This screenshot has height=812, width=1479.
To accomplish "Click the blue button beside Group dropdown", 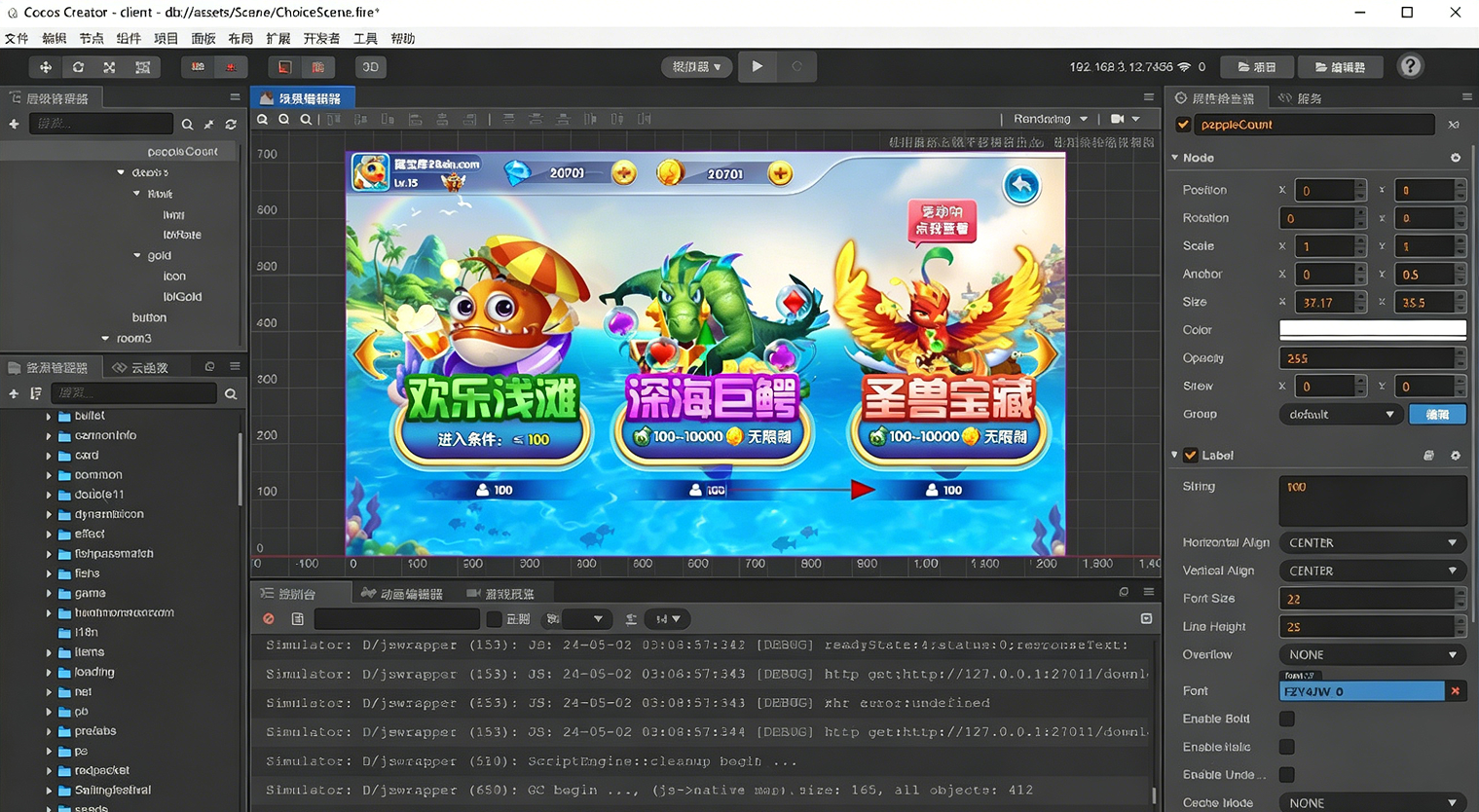I will pyautogui.click(x=1437, y=415).
